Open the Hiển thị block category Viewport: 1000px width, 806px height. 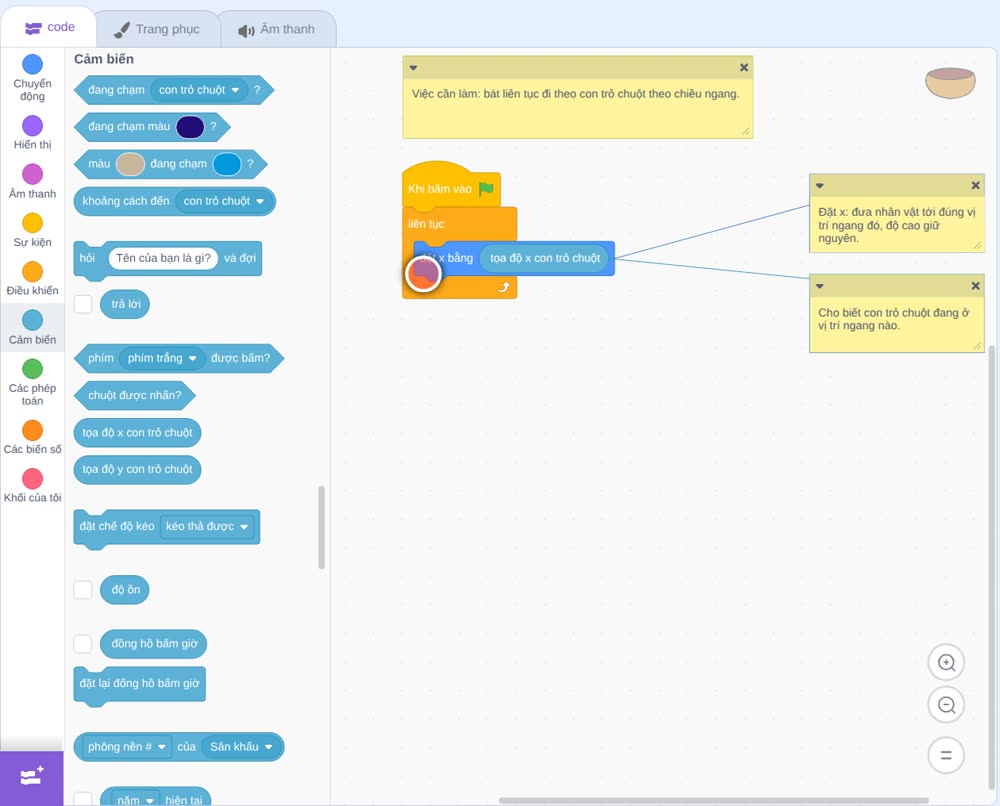tap(32, 132)
